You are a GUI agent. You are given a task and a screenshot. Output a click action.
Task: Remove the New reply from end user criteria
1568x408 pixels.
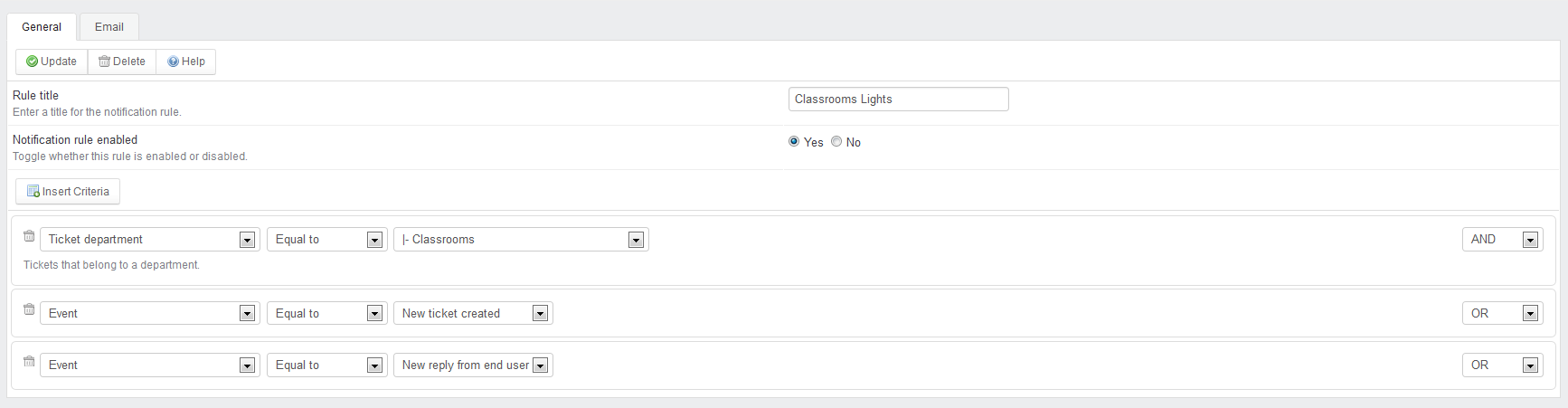[29, 361]
